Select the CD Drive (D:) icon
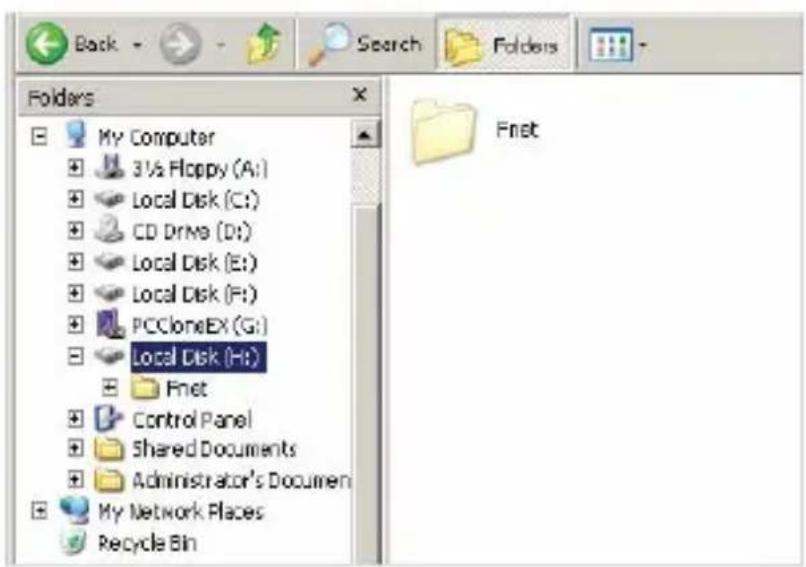Viewport: 806px width, 567px height. point(109,230)
